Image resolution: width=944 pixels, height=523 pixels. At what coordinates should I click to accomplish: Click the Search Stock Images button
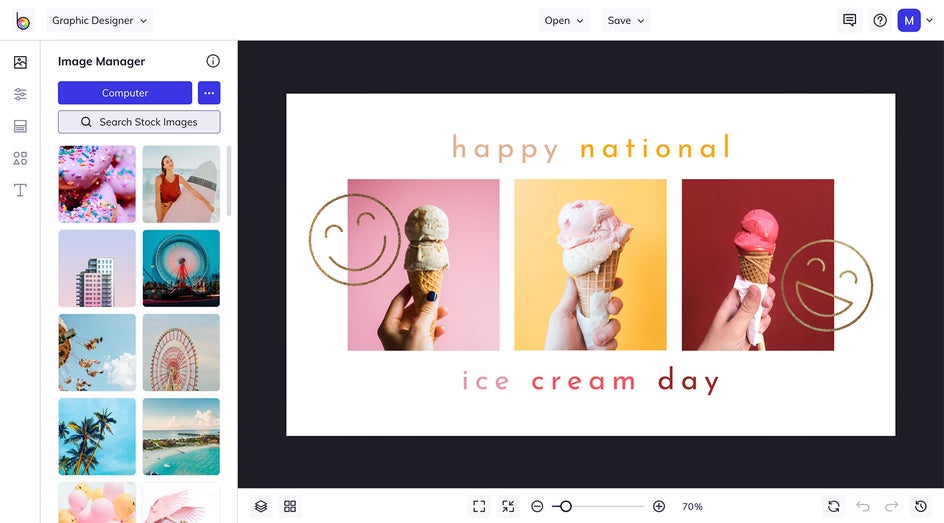139,122
